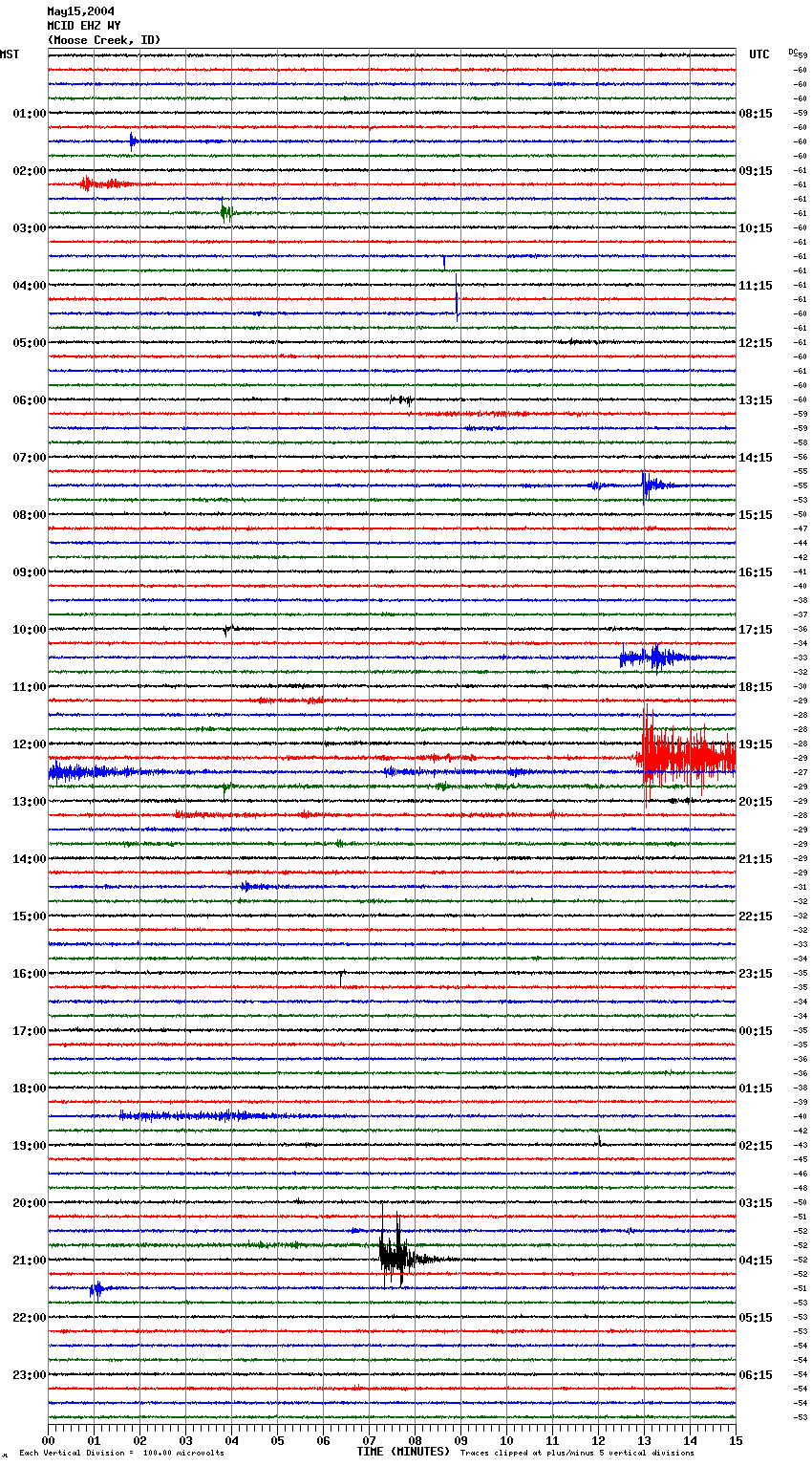This screenshot has height=1466, width=812.
Task: Click the large red seismic event near 19:15 UTC
Action: point(685,757)
